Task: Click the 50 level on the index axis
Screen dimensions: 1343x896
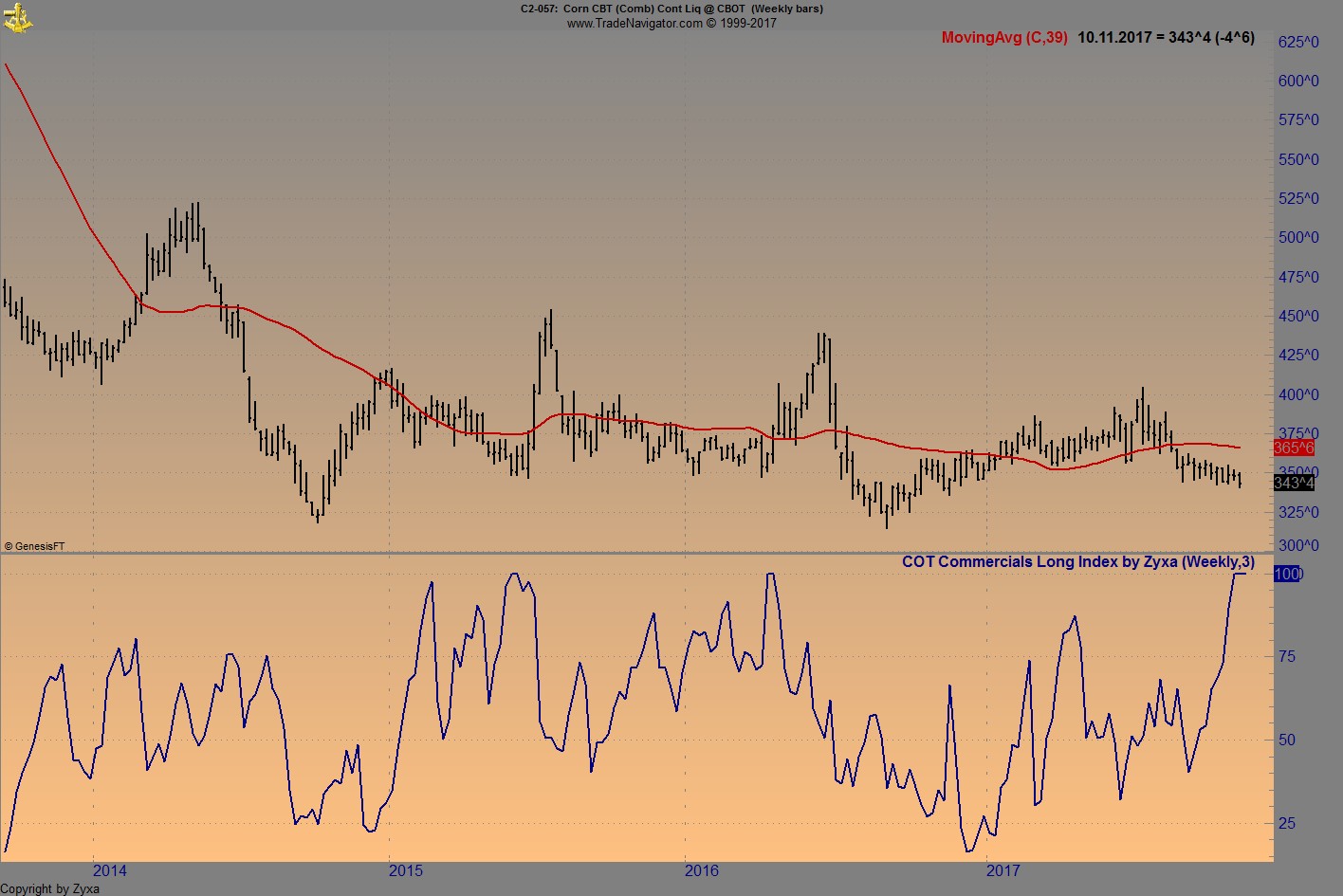Action: [x=1287, y=740]
